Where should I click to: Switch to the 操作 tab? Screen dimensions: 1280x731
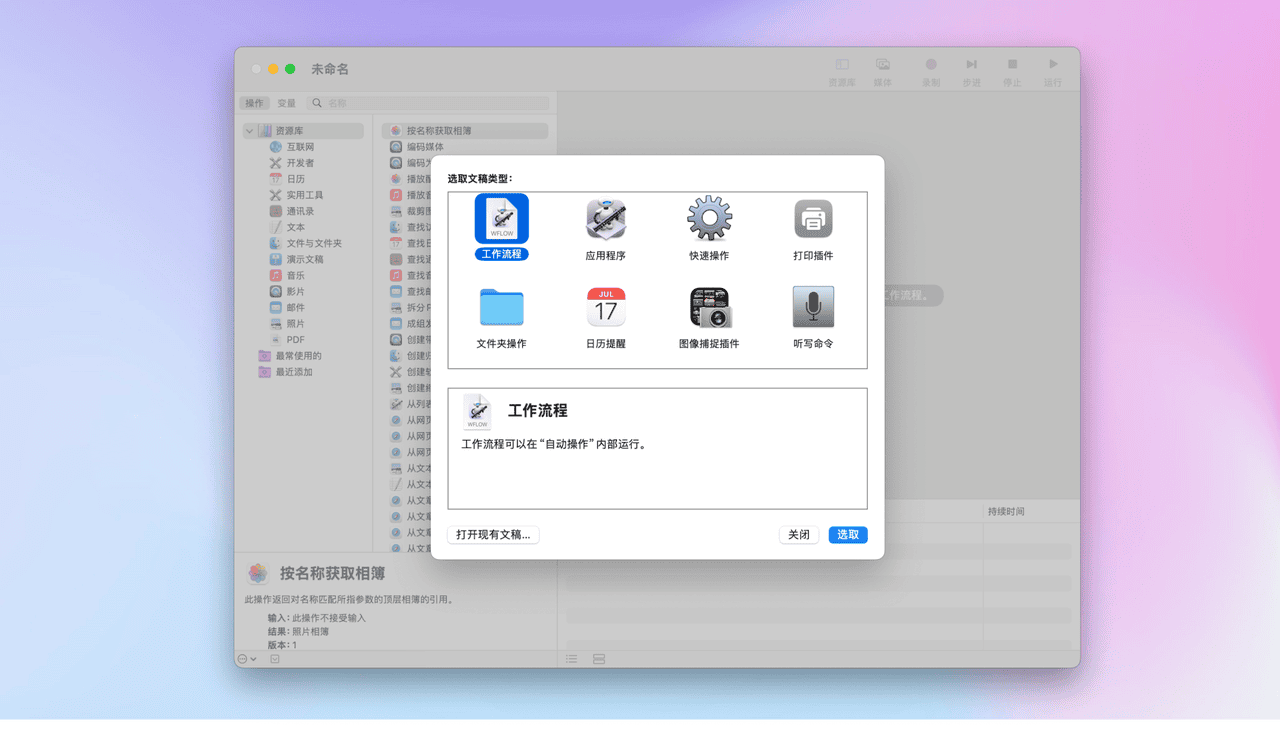tap(255, 103)
